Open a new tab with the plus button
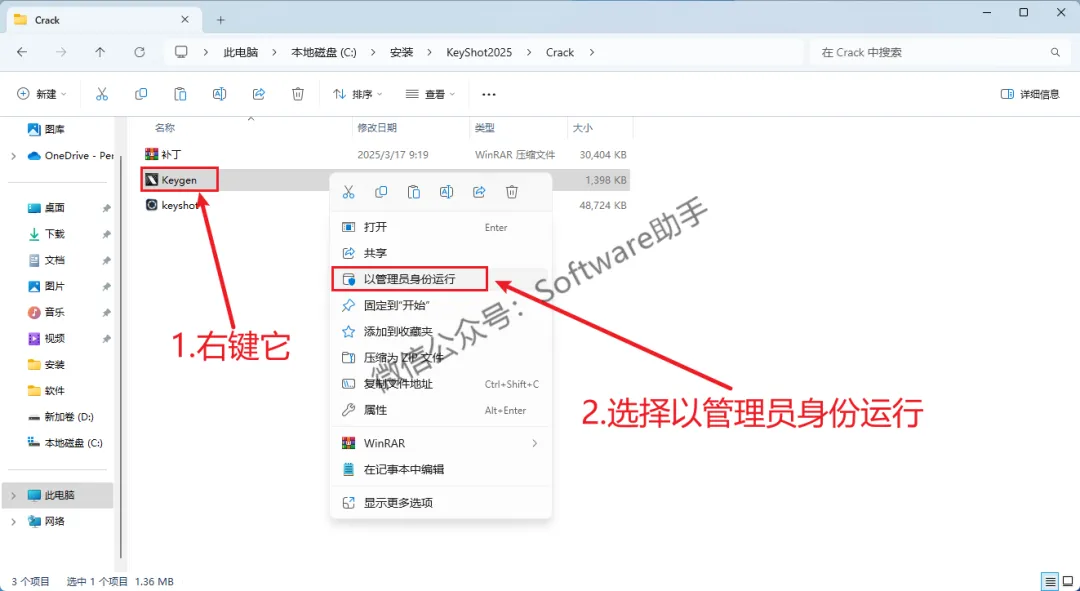 220,20
